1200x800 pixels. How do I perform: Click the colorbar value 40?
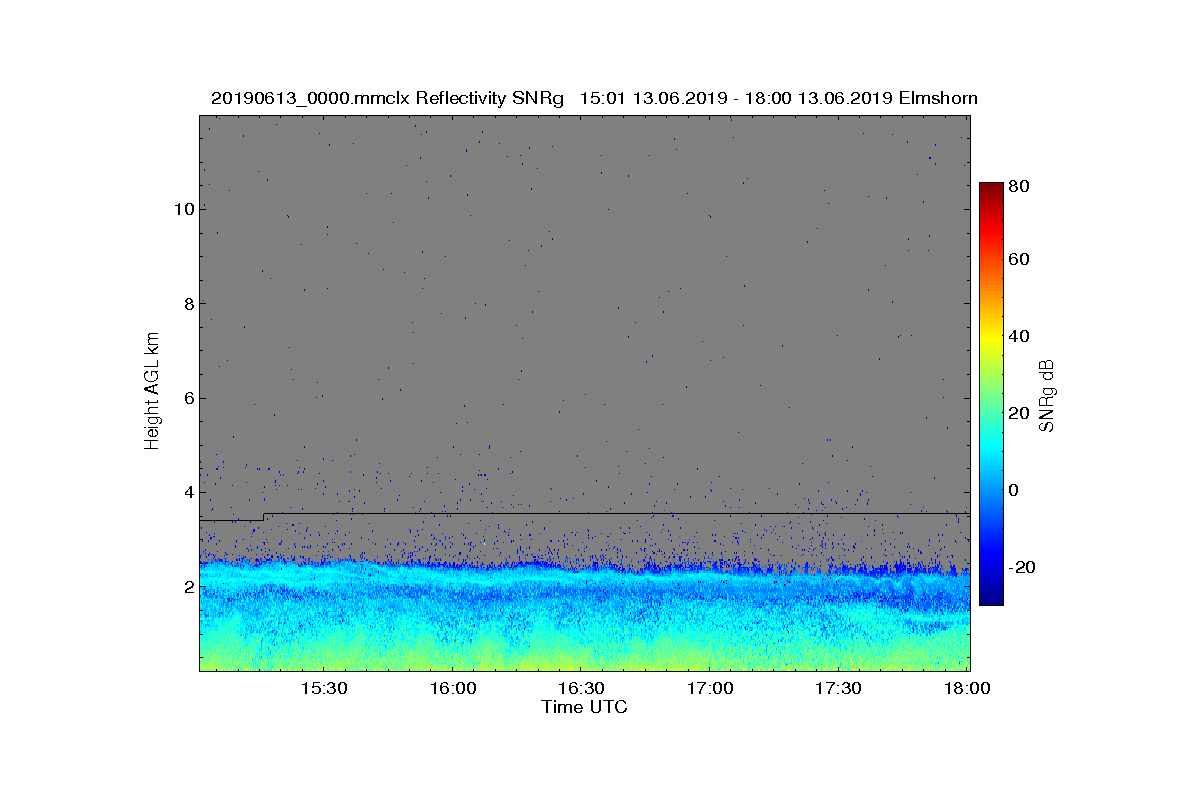tap(1020, 336)
